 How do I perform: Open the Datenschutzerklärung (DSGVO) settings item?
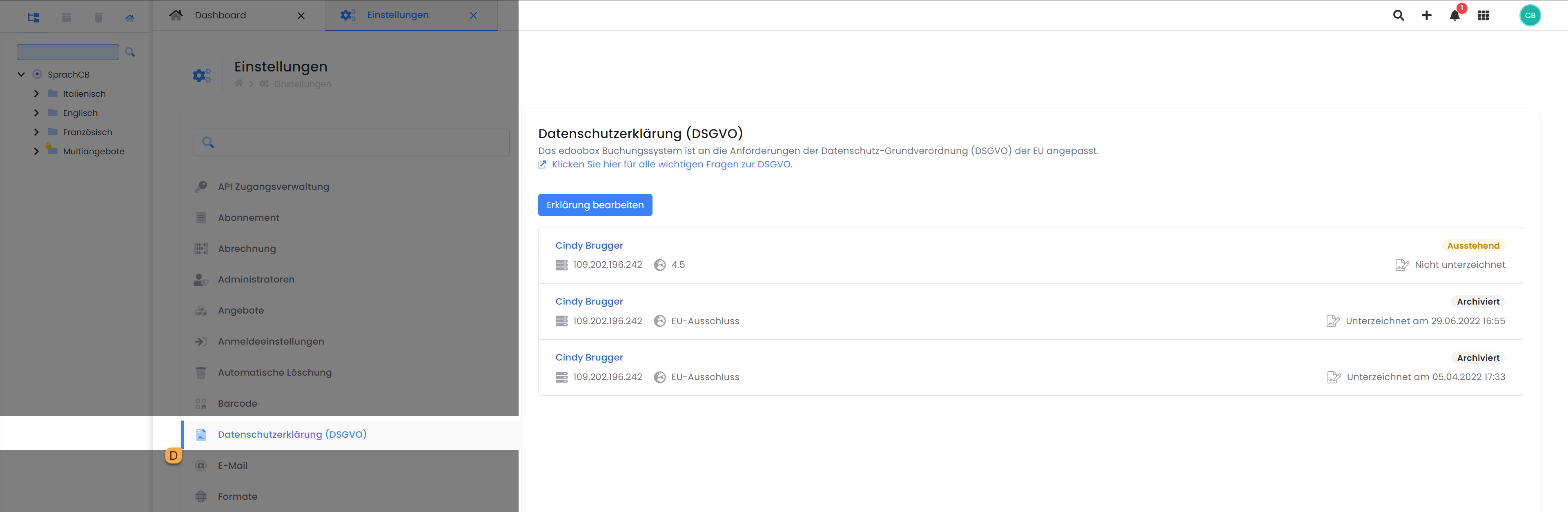pyautogui.click(x=292, y=435)
